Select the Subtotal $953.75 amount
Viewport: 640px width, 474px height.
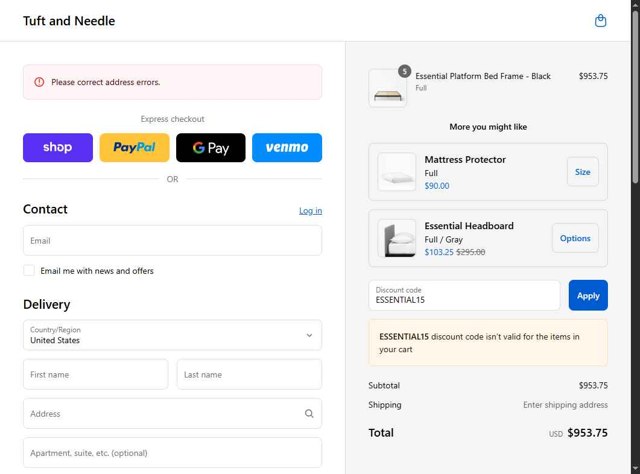pos(593,385)
